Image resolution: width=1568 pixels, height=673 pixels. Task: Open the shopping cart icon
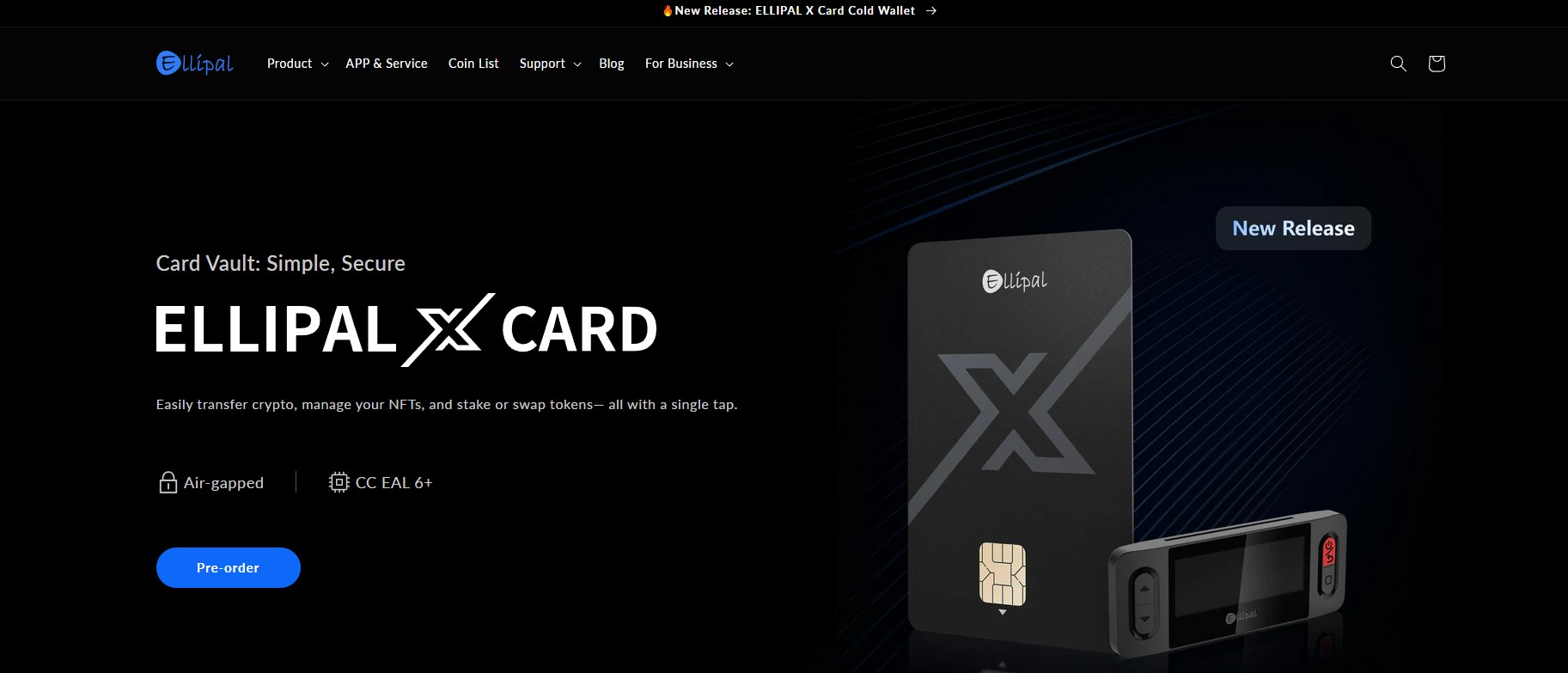pos(1437,64)
